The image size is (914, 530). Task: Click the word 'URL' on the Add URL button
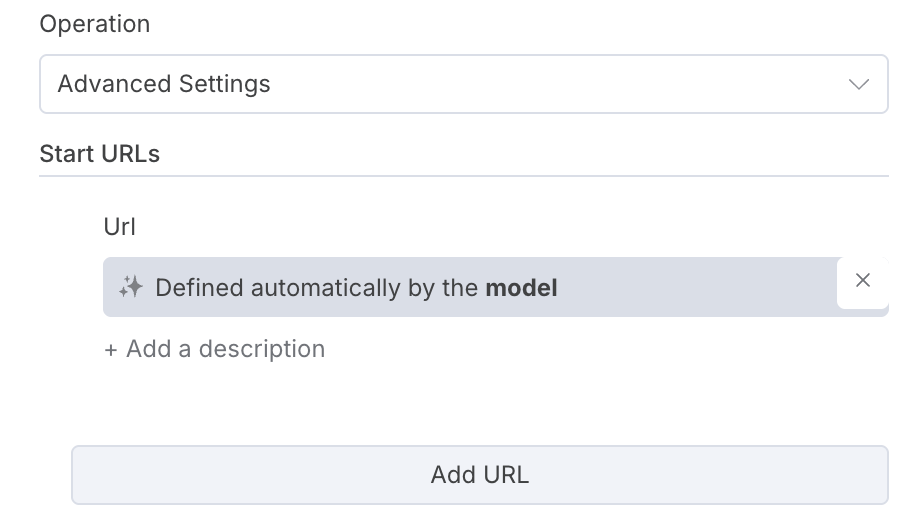click(504, 474)
